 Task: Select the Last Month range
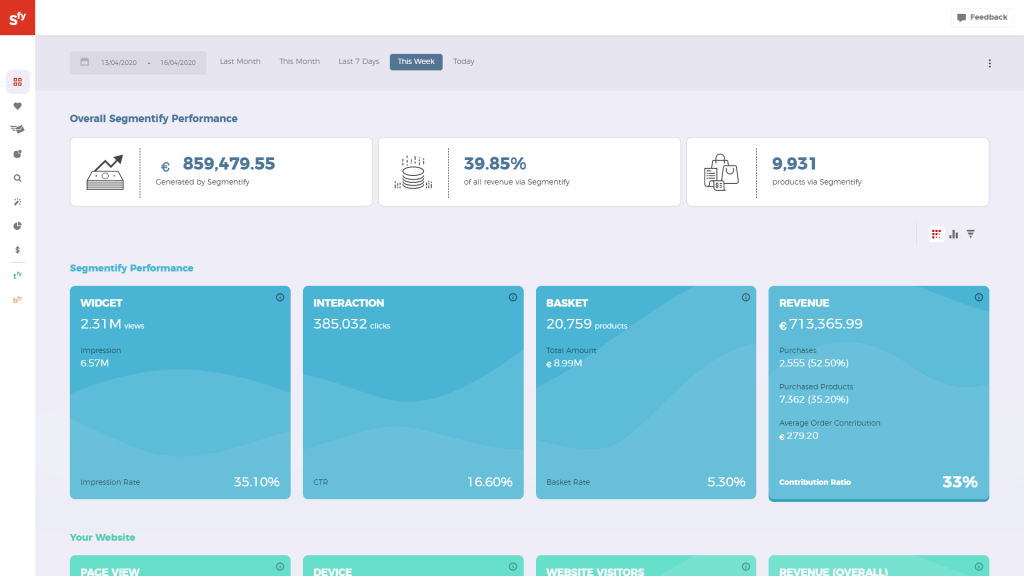240,61
